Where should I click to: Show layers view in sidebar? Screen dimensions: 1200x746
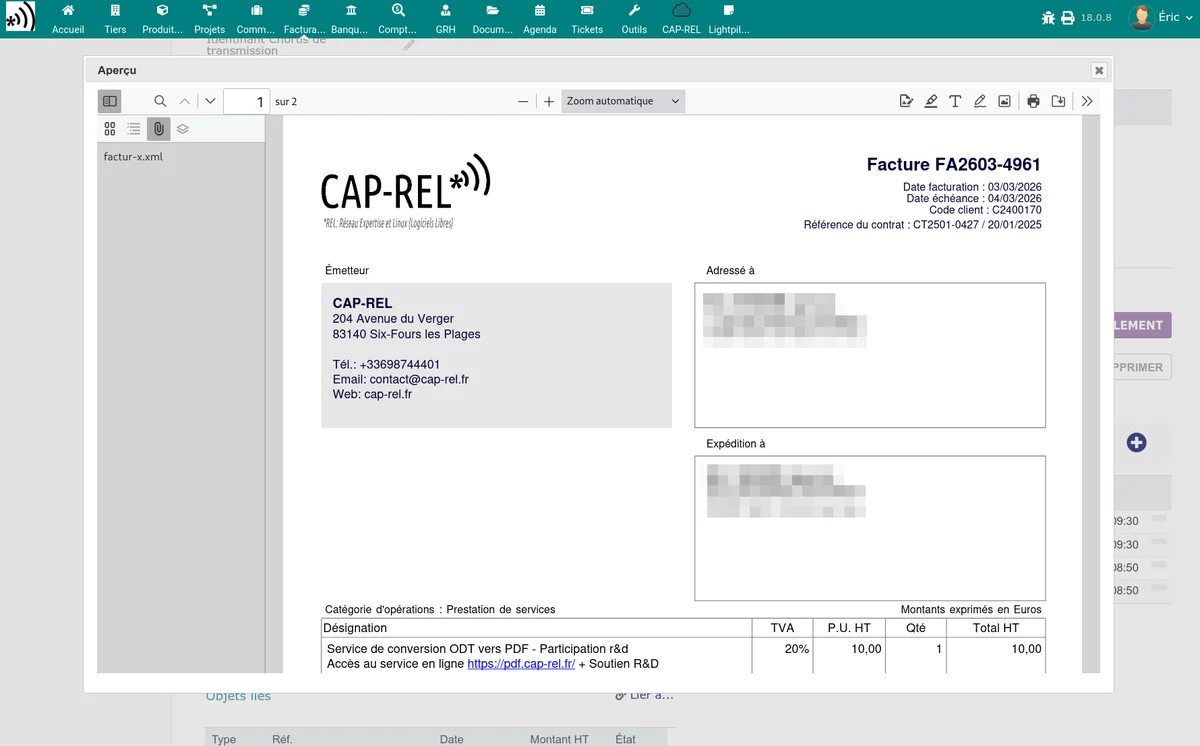pyautogui.click(x=182, y=129)
